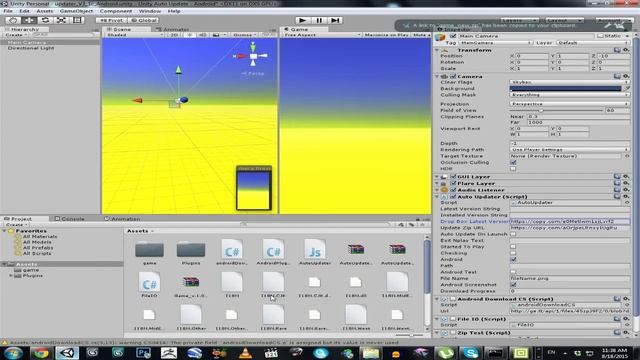Open Shaded draw mode dropdown
Screen dimensions: 640x360
(x=134, y=35)
